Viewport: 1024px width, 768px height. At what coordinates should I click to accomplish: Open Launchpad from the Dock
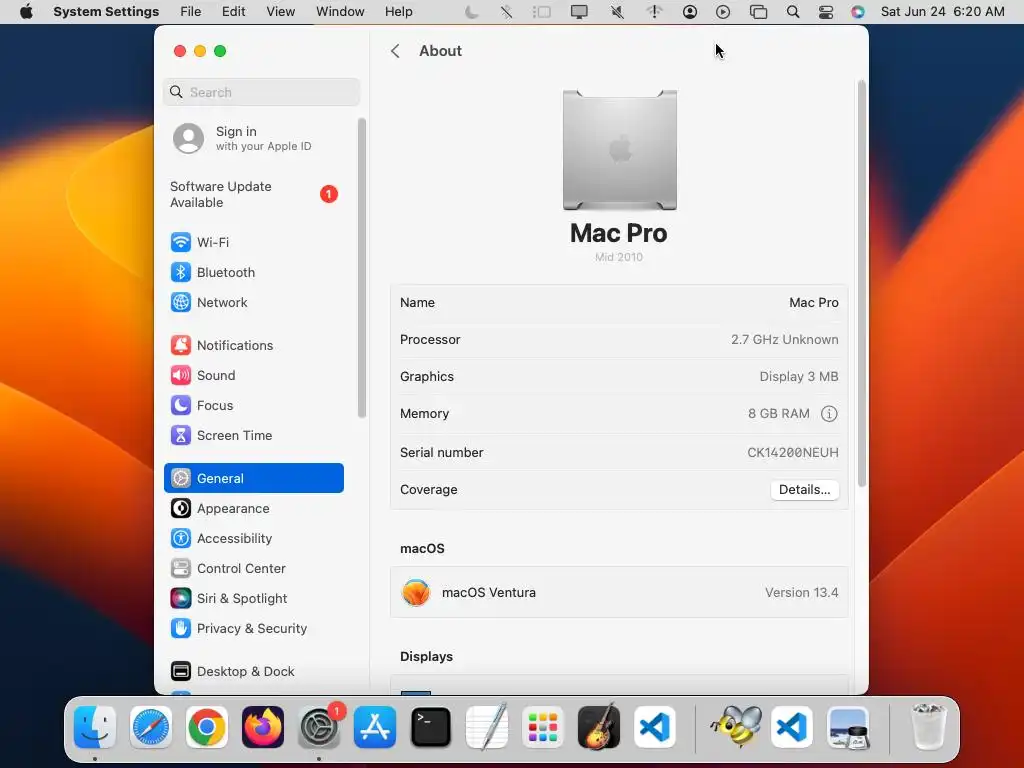(543, 727)
